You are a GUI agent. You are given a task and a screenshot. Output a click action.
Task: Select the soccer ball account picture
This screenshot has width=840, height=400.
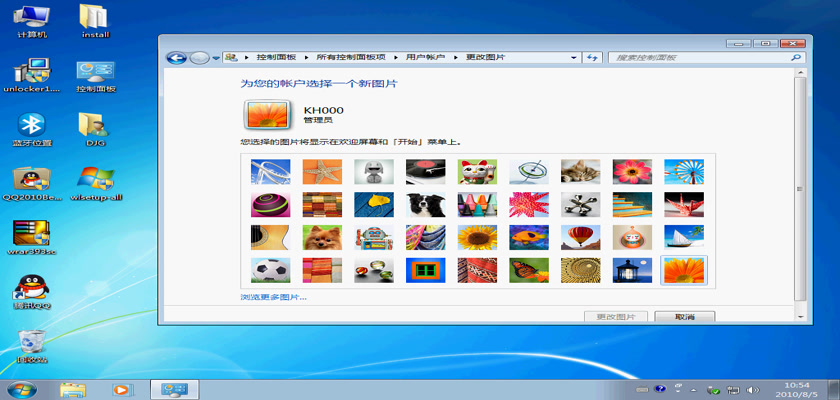click(270, 270)
